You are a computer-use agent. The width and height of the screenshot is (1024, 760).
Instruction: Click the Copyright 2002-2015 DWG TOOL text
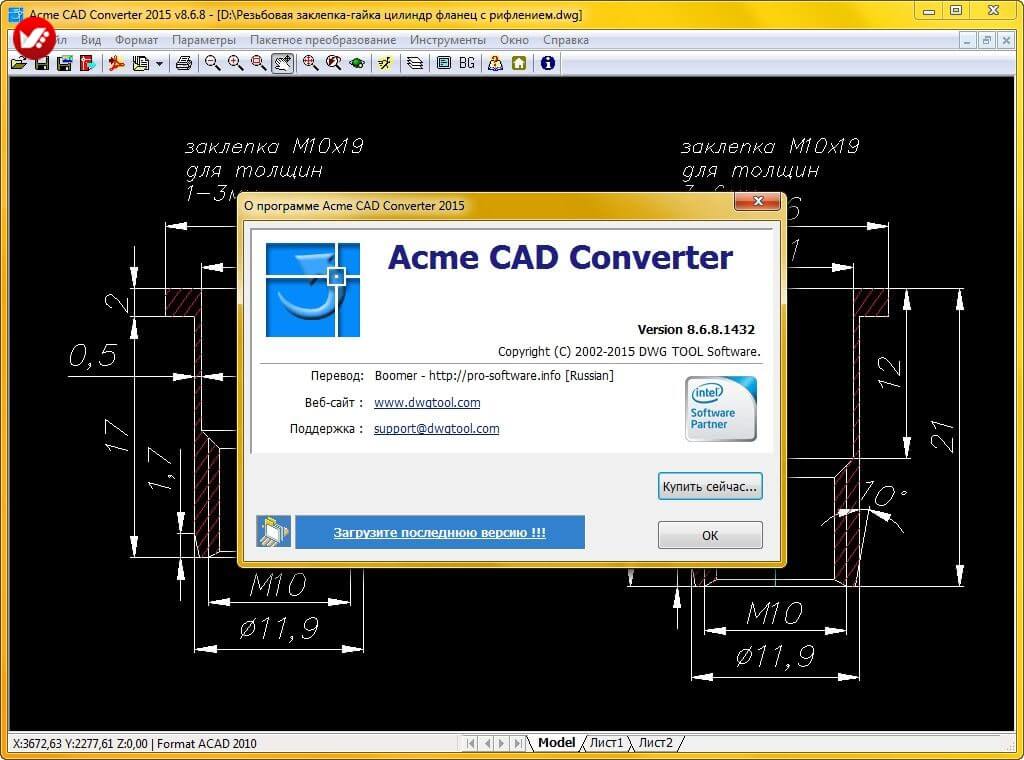tap(629, 352)
